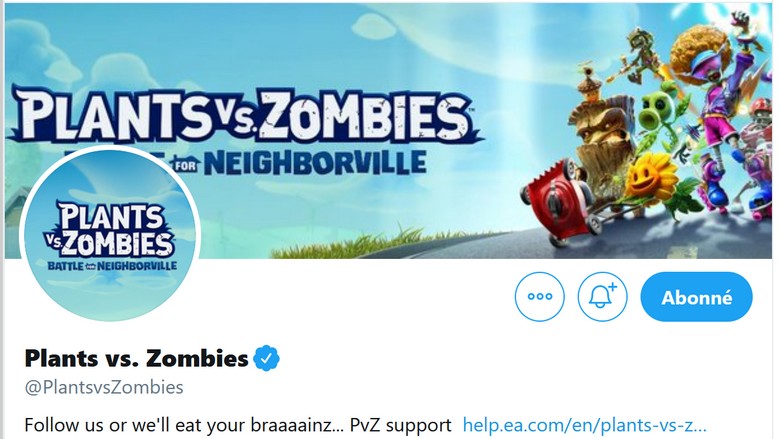Click the blue verified checkmark badge

(267, 358)
